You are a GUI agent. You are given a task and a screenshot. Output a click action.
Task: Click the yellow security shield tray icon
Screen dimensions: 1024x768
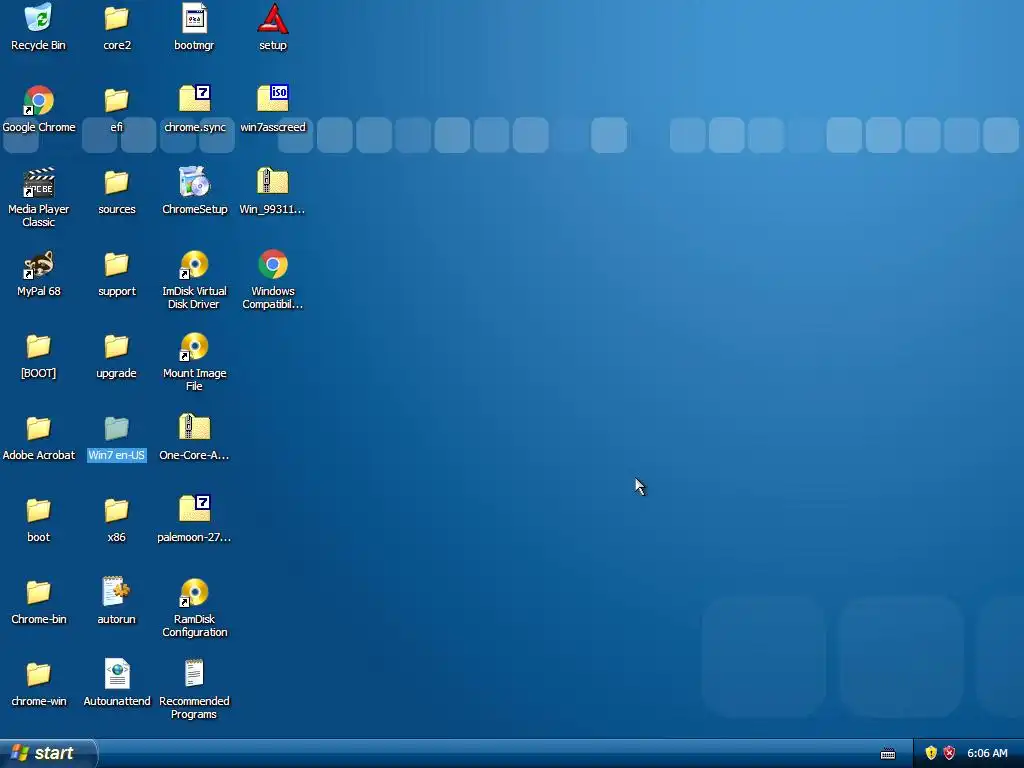point(931,753)
